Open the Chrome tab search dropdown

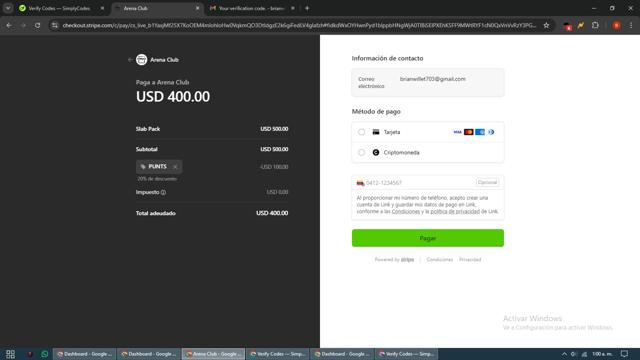pos(8,8)
